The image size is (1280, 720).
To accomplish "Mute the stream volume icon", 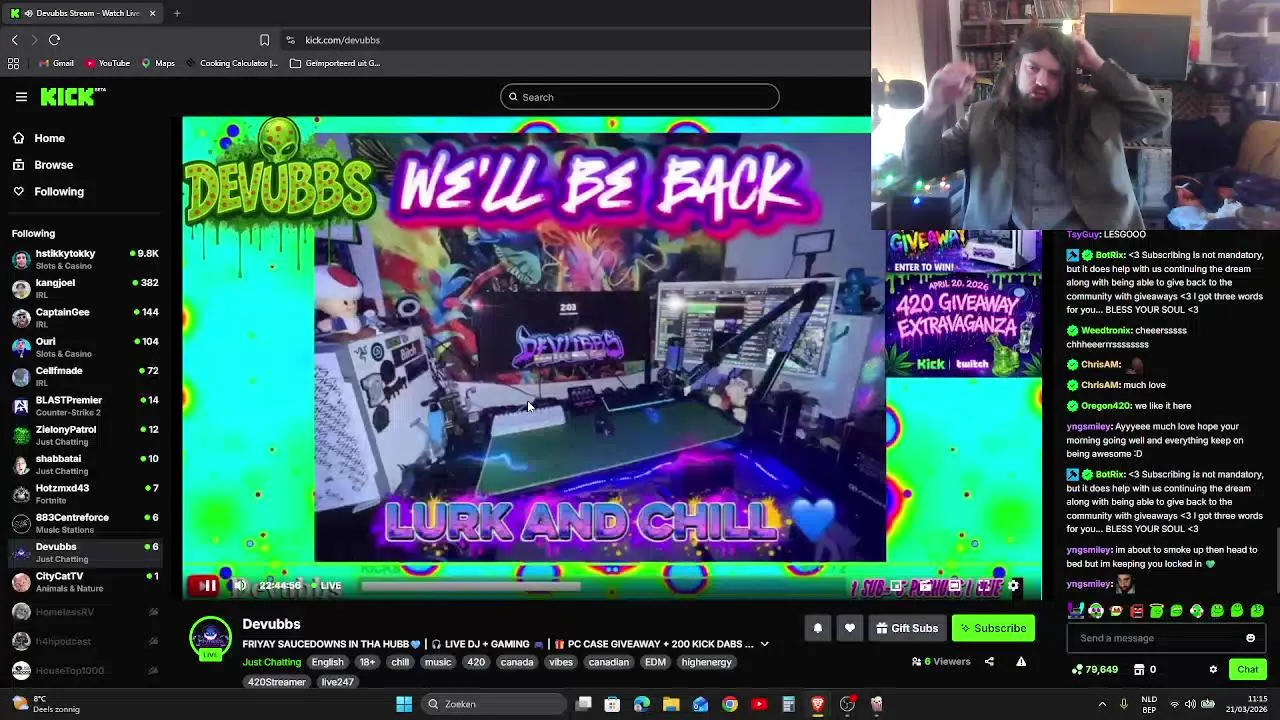I will coord(240,586).
